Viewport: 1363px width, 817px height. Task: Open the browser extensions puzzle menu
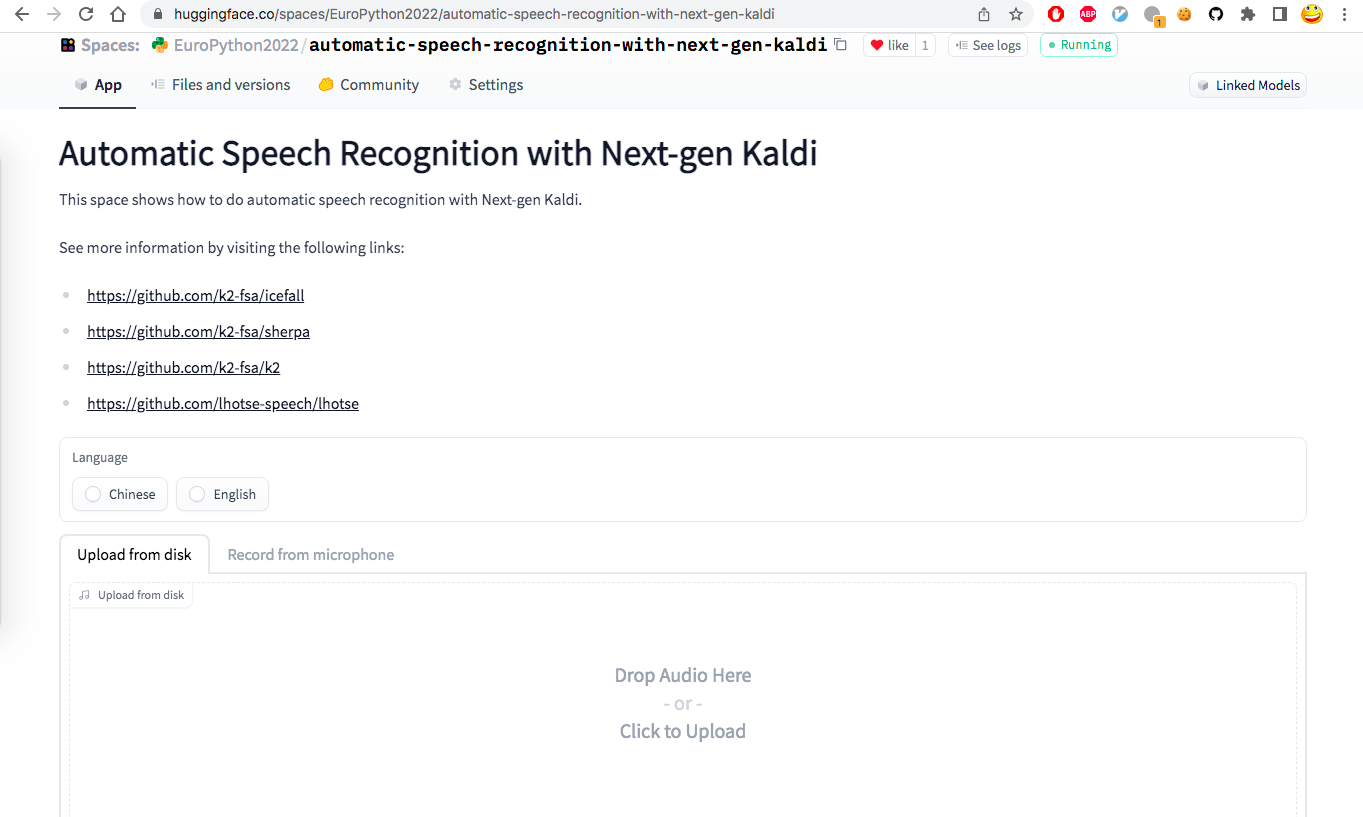pyautogui.click(x=1248, y=14)
